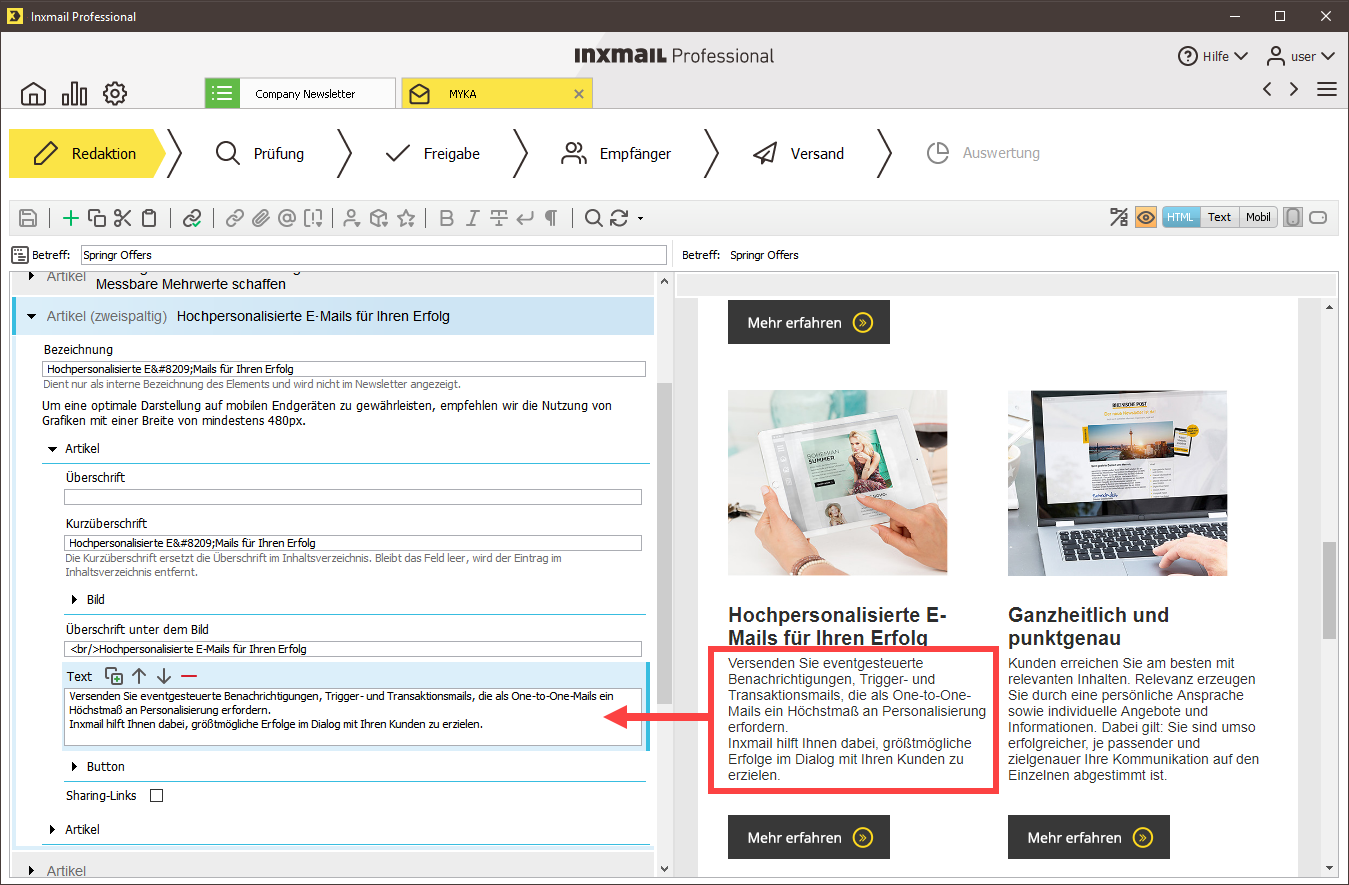This screenshot has height=885, width=1349.
Task: Switch to the Company Newsletter tab
Action: [x=300, y=93]
